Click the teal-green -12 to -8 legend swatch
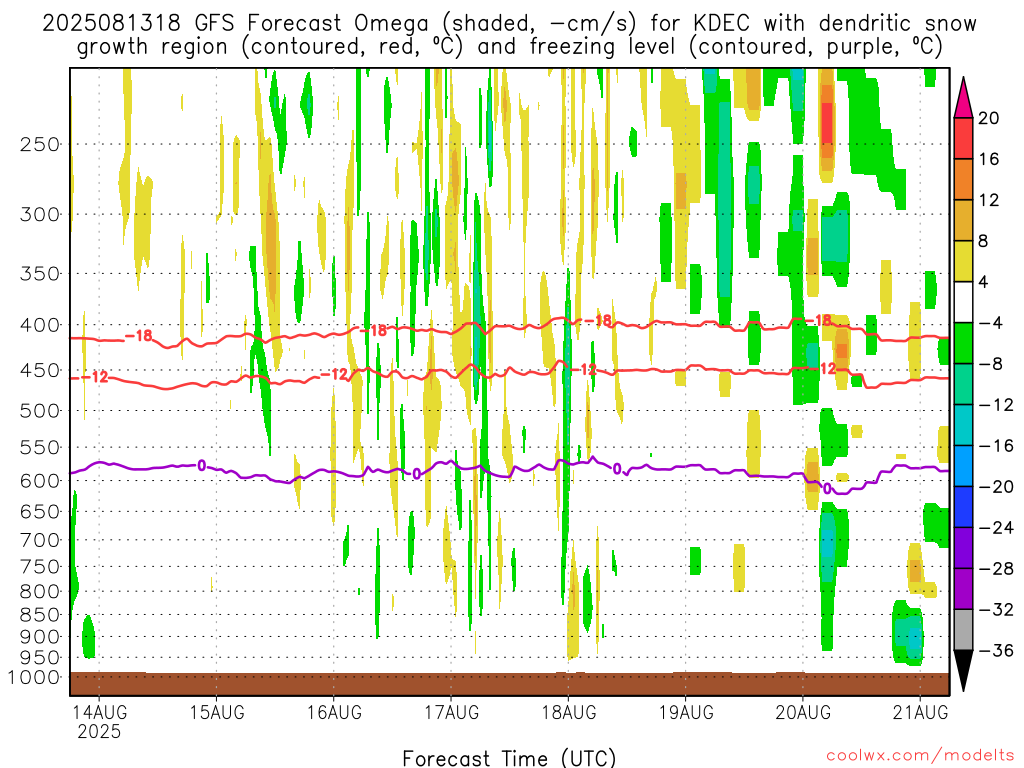The height and width of the screenshot is (768, 1024). pos(963,384)
